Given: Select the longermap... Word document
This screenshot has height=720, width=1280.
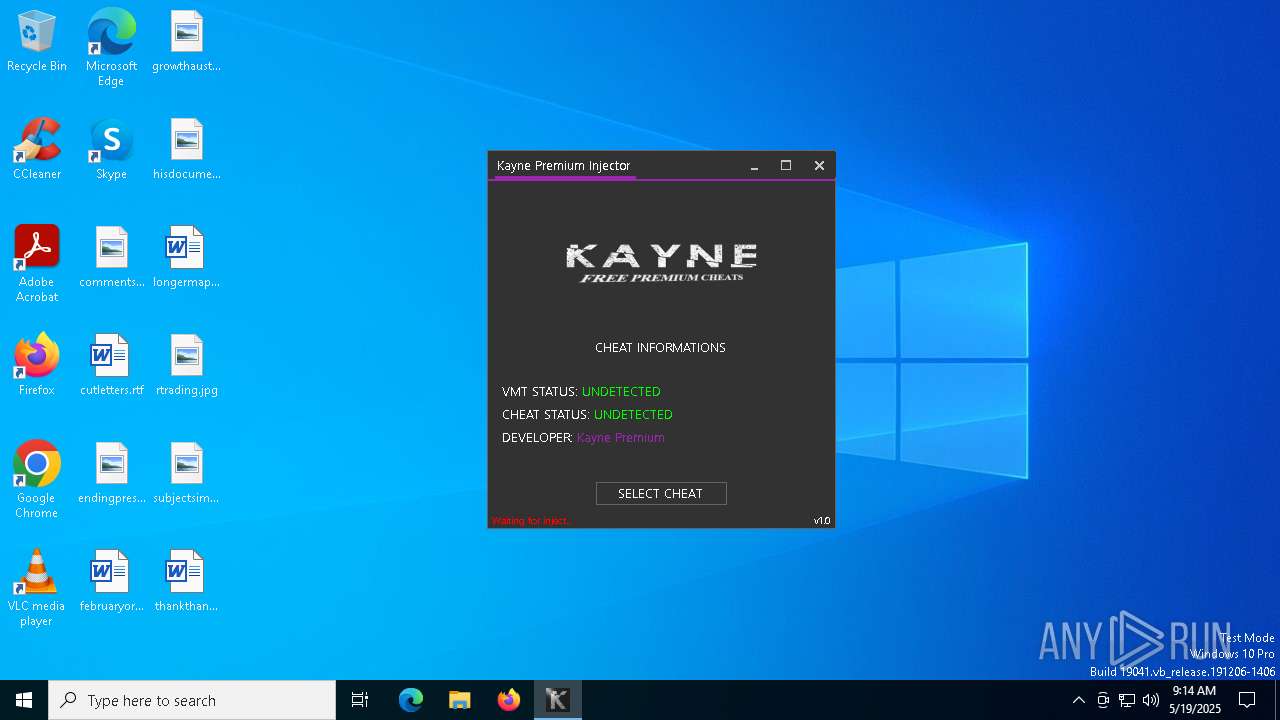Looking at the screenshot, I should (x=186, y=258).
